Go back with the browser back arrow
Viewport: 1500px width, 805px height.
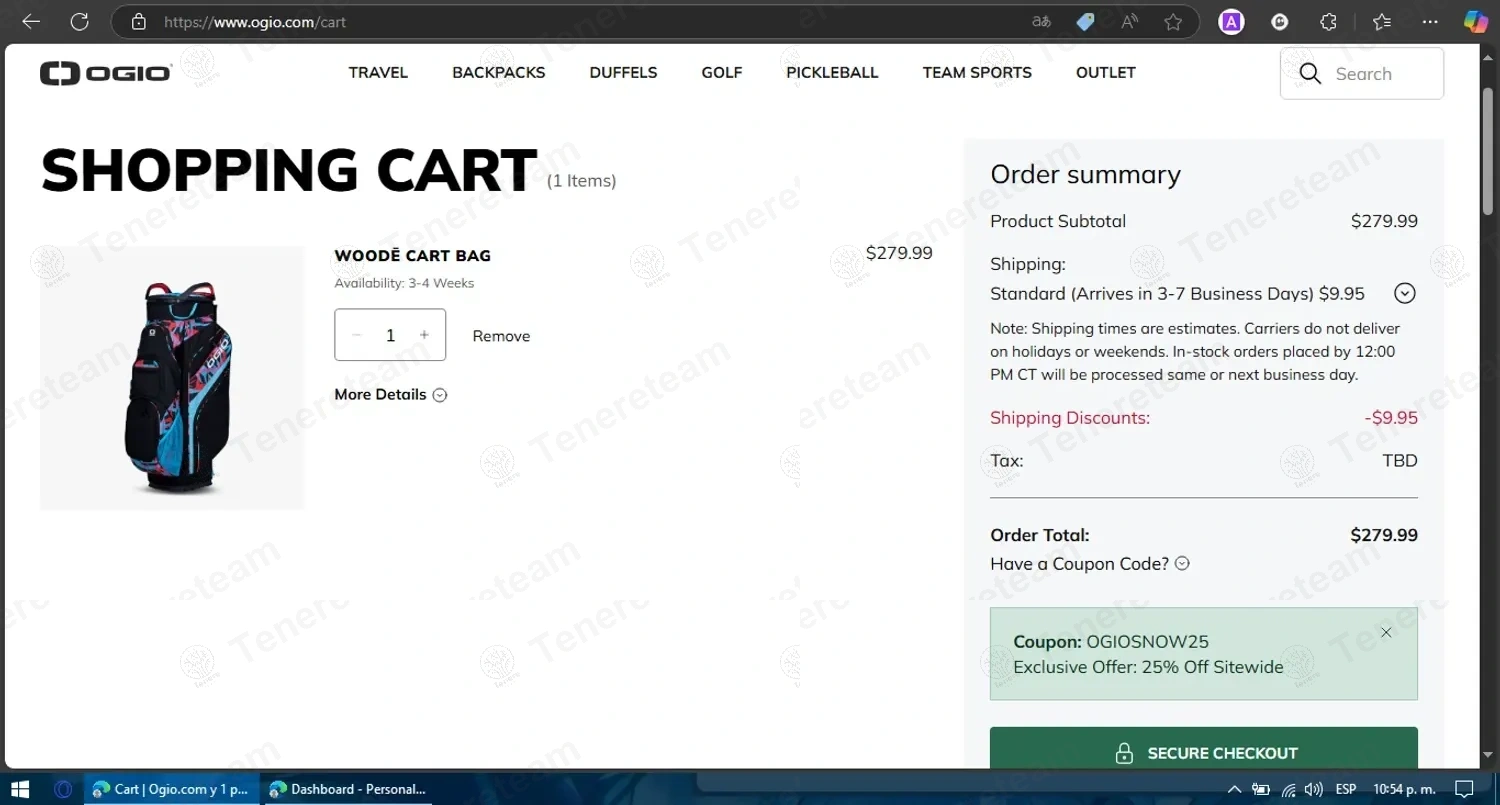coord(31,21)
